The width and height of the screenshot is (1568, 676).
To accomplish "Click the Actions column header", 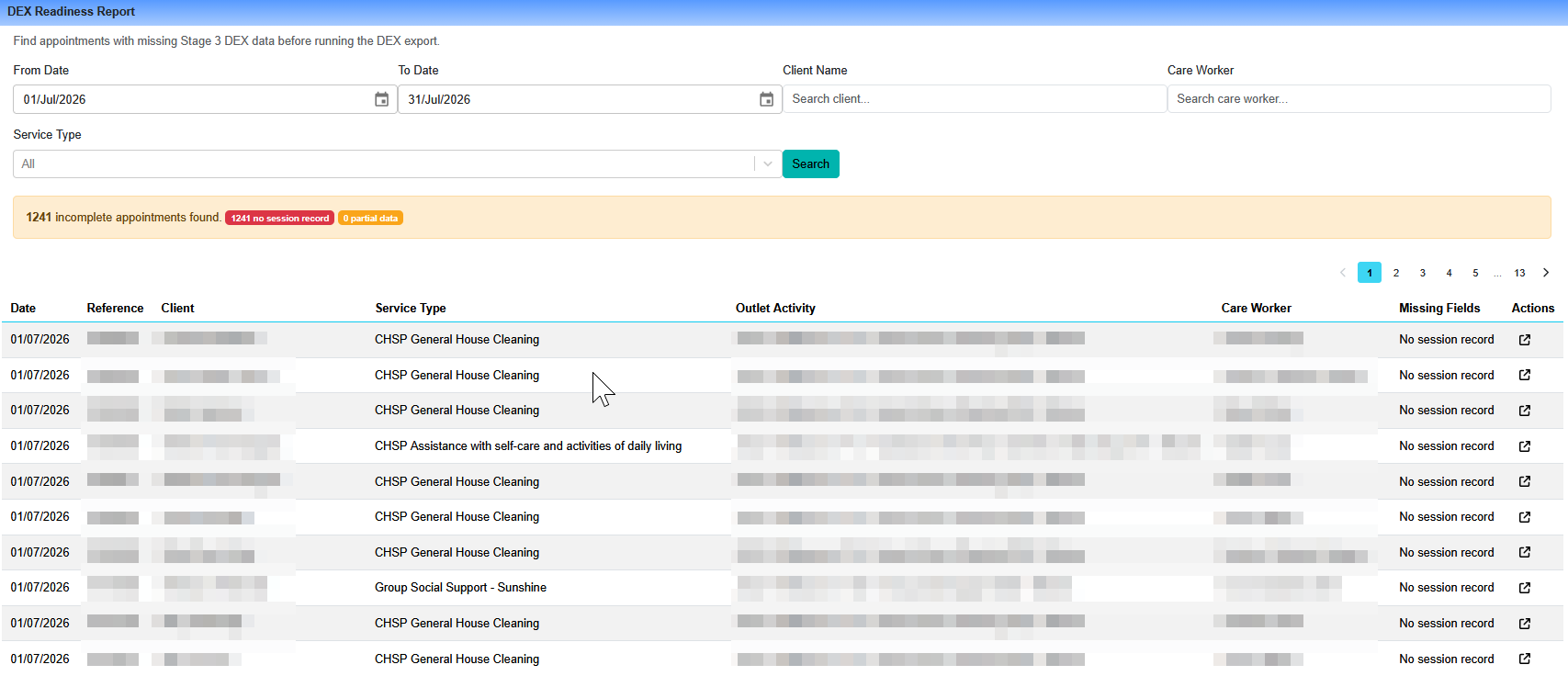I will point(1533,309).
